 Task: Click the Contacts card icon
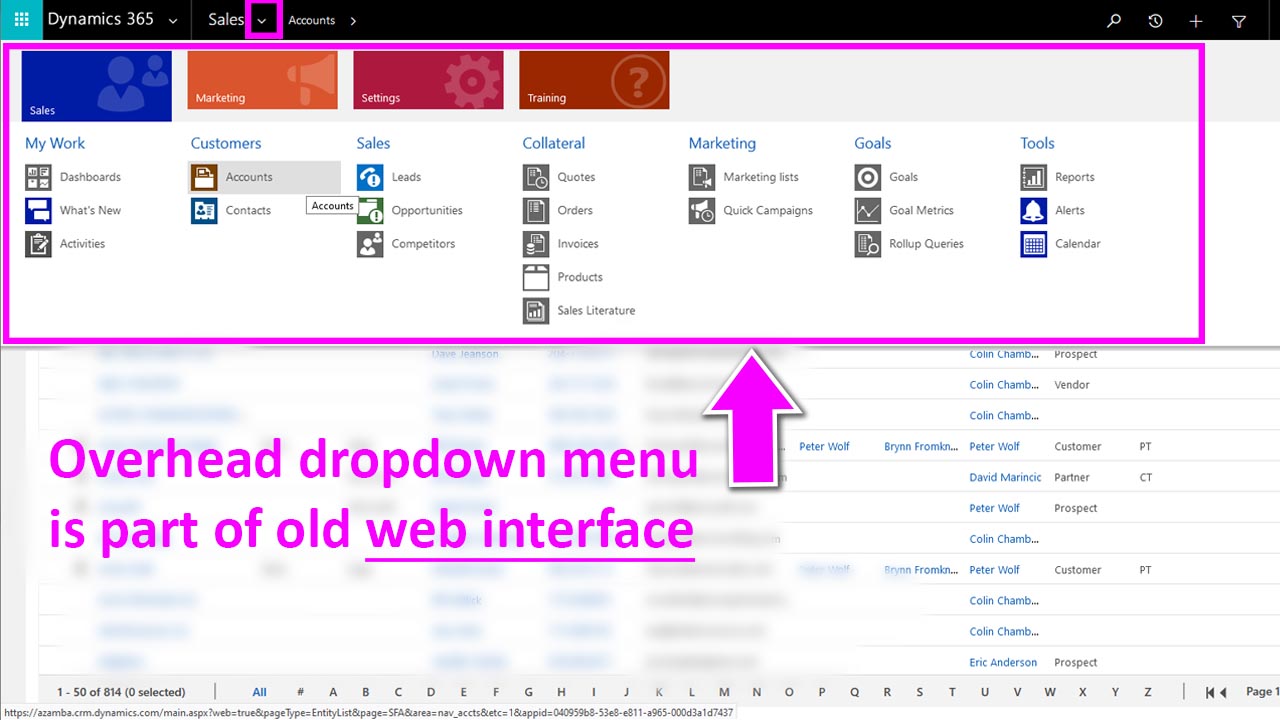[x=204, y=210]
